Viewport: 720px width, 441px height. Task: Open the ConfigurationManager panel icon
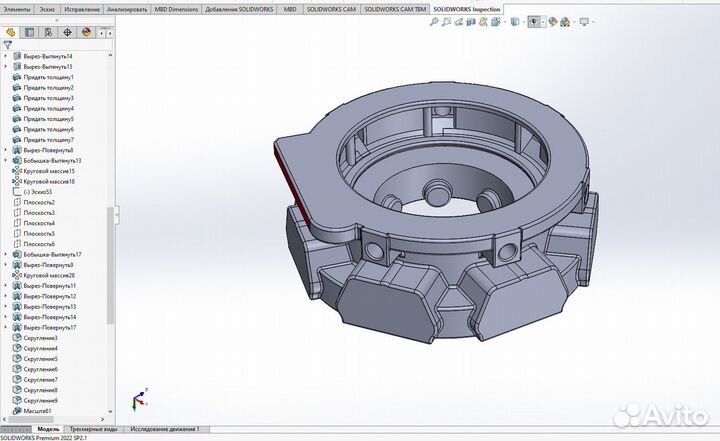point(48,31)
